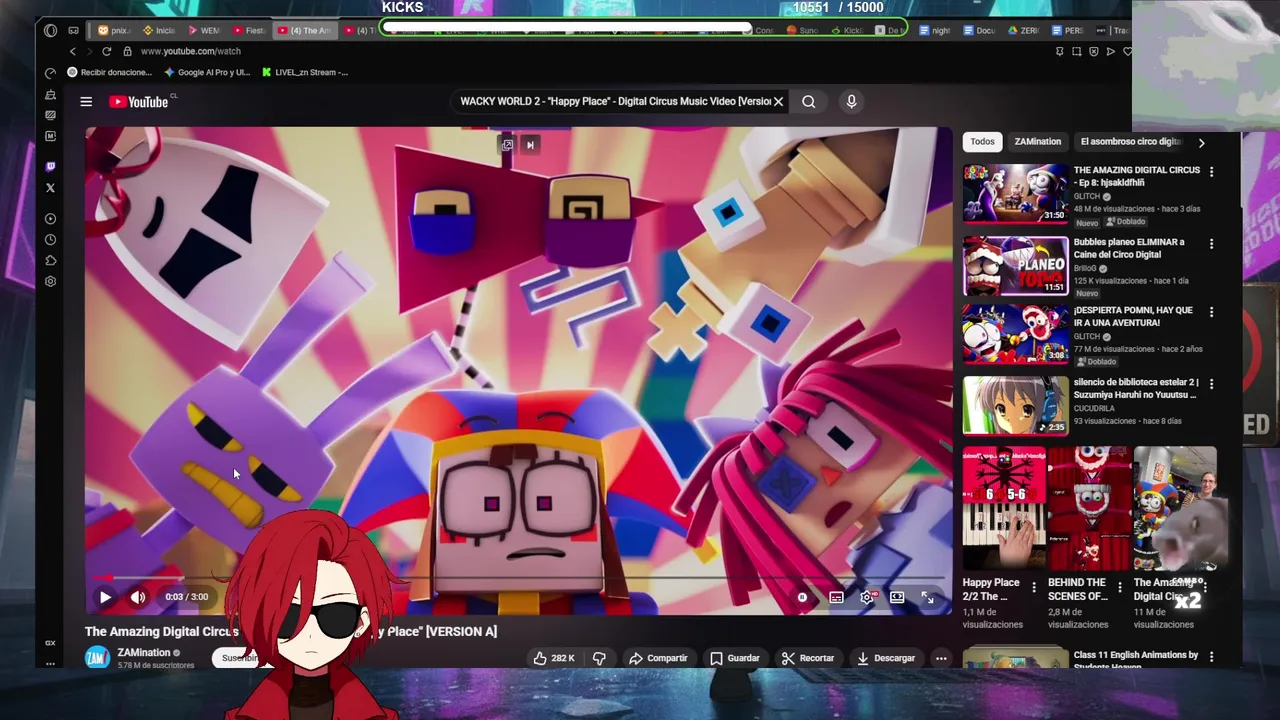Open the ZAMination channel avatar

click(x=97, y=657)
